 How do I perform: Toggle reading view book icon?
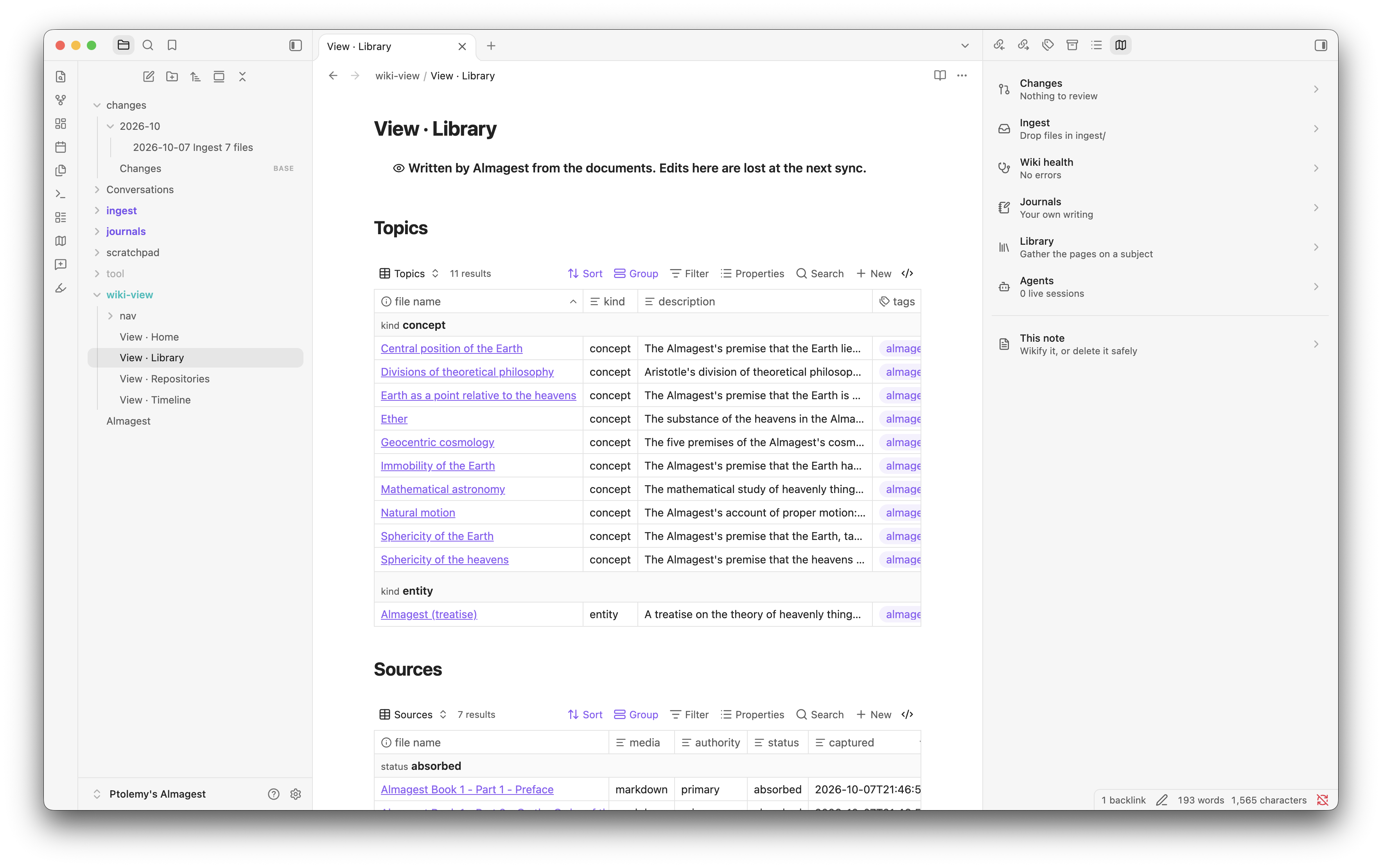[x=939, y=75]
